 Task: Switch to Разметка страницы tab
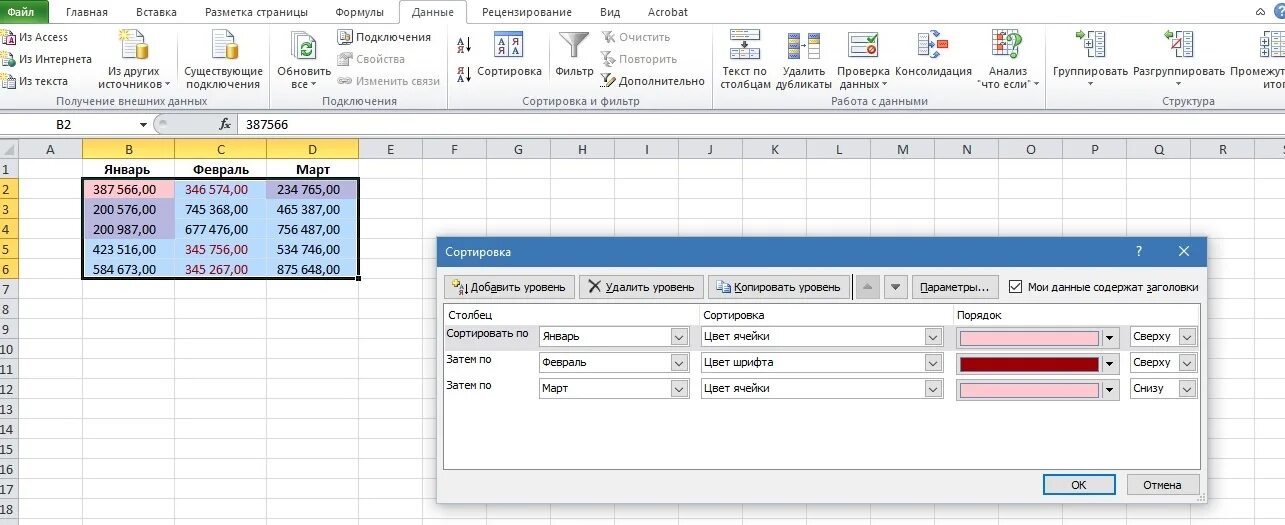tap(255, 12)
